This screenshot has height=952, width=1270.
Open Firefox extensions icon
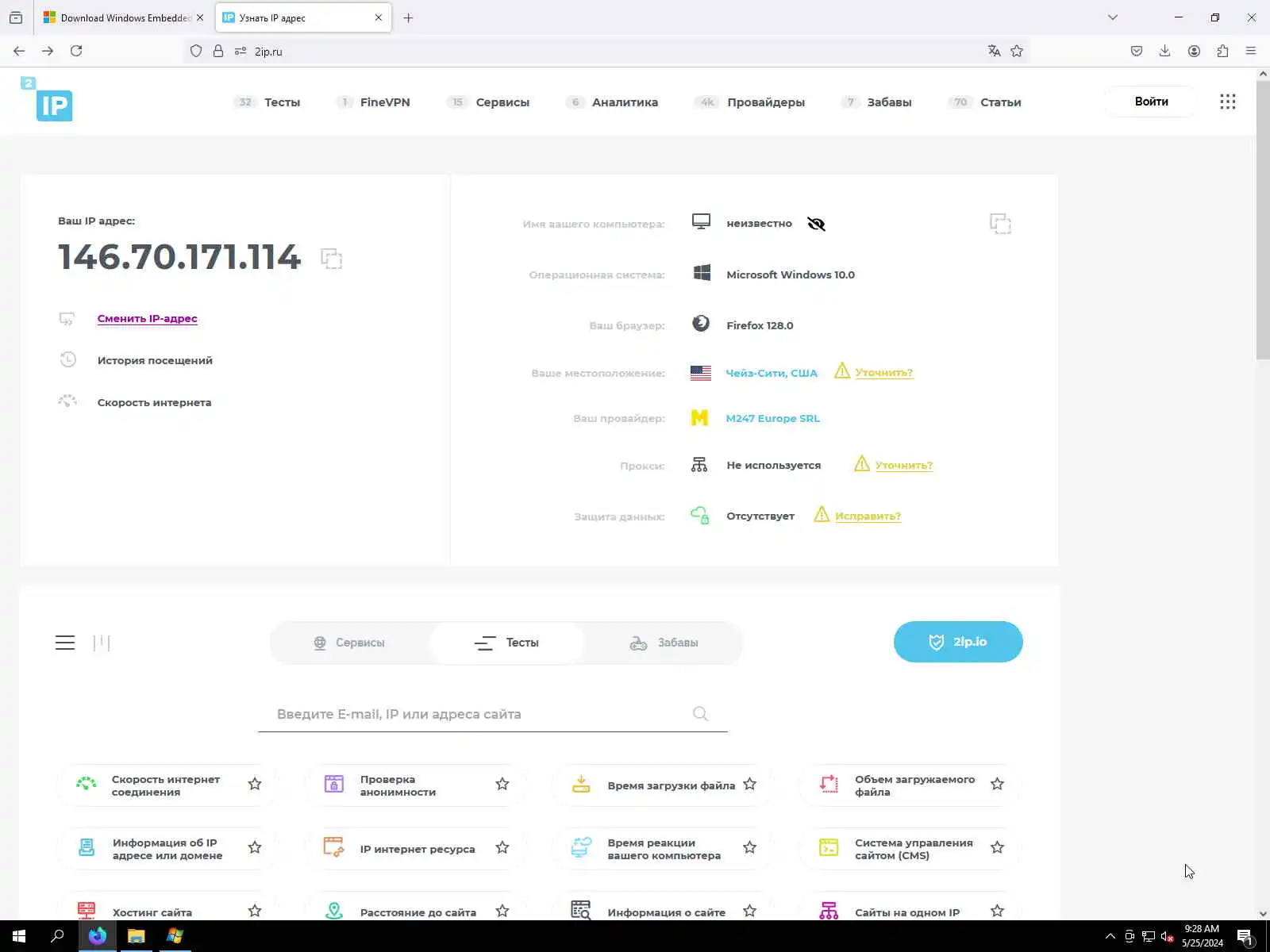tap(1222, 51)
